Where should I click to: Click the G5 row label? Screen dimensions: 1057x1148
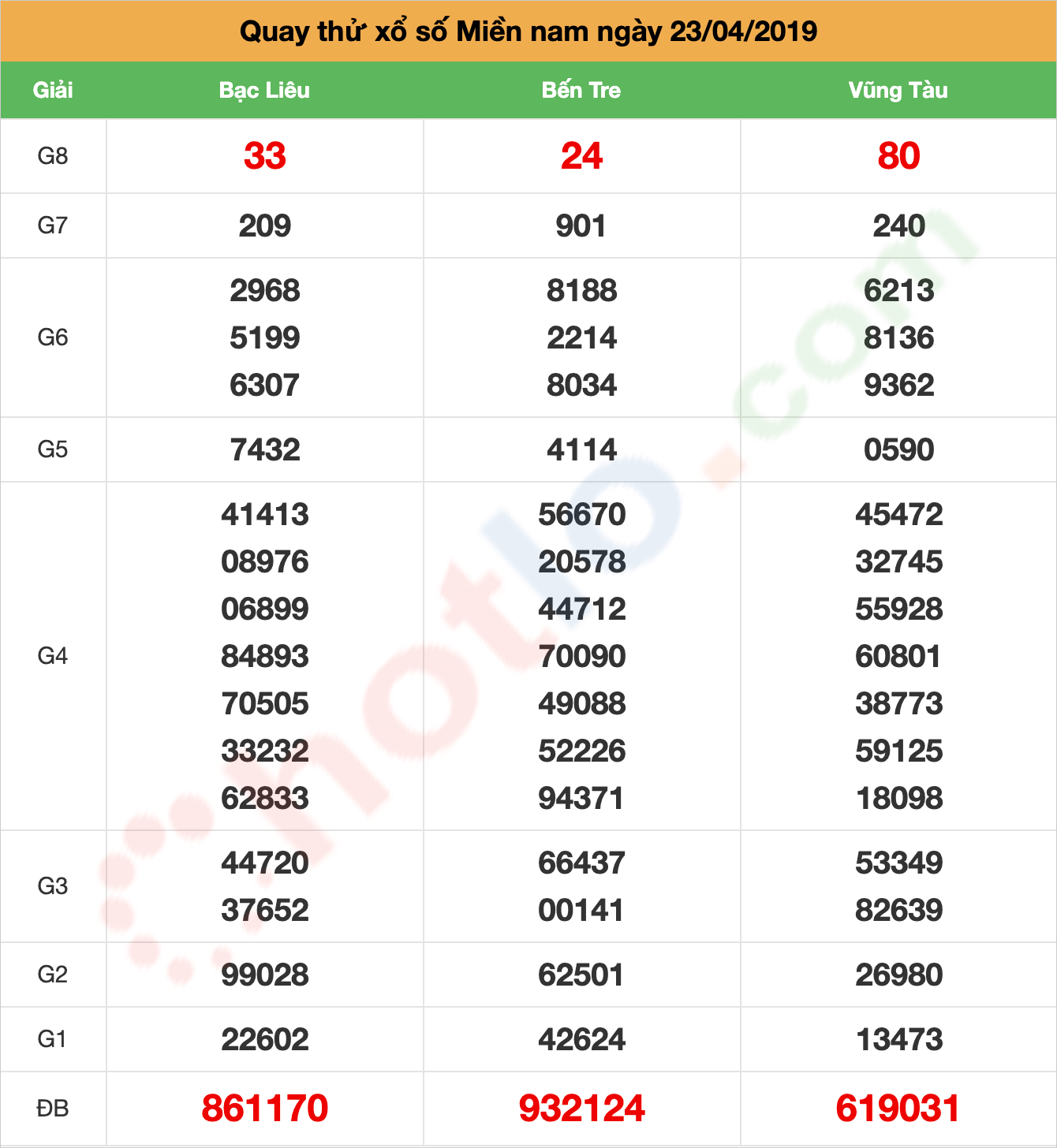point(53,449)
